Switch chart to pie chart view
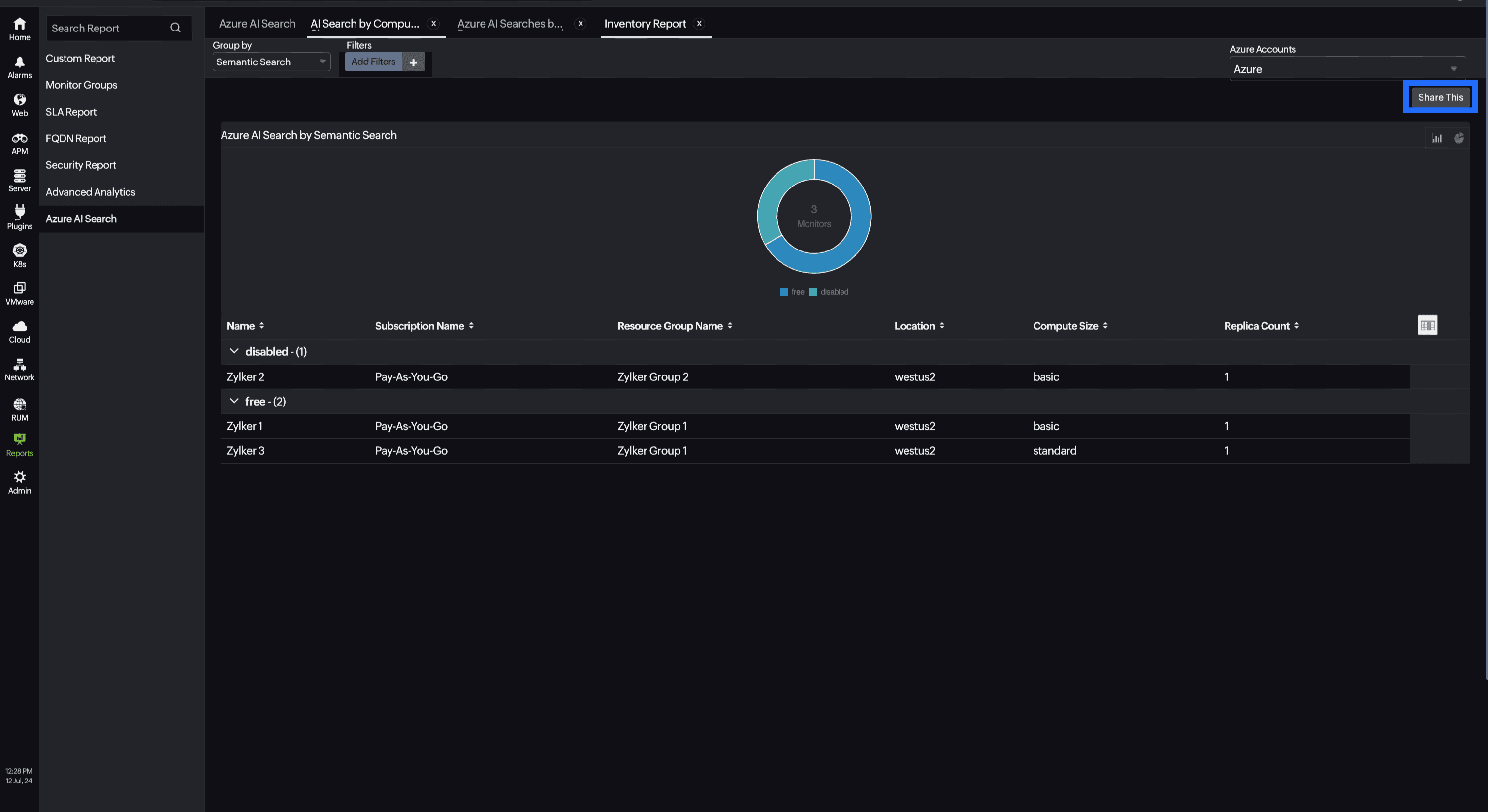Screen dimensions: 1488x812 pyautogui.click(x=1459, y=138)
